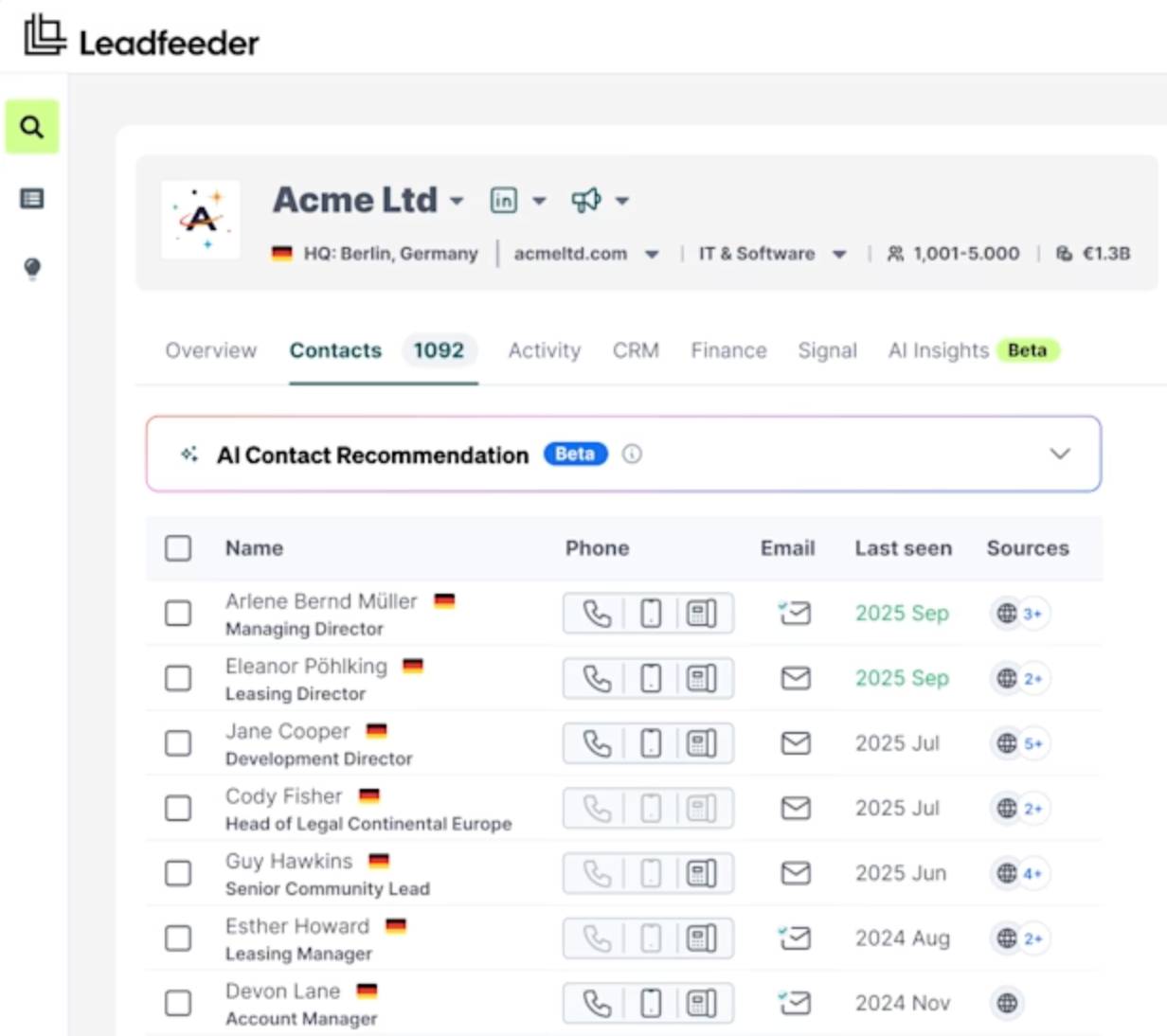Image resolution: width=1167 pixels, height=1036 pixels.
Task: Select Esther Howard's checkbox
Action: tap(178, 938)
